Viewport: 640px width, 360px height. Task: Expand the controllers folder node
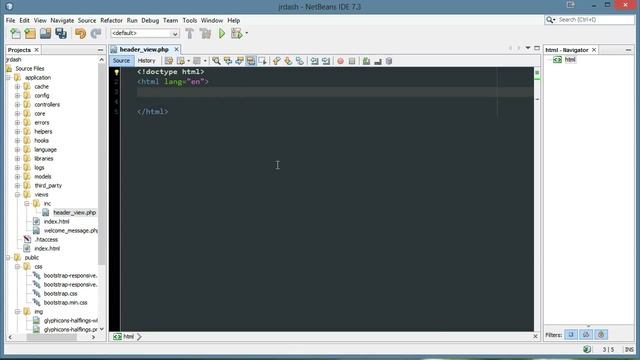(x=18, y=104)
